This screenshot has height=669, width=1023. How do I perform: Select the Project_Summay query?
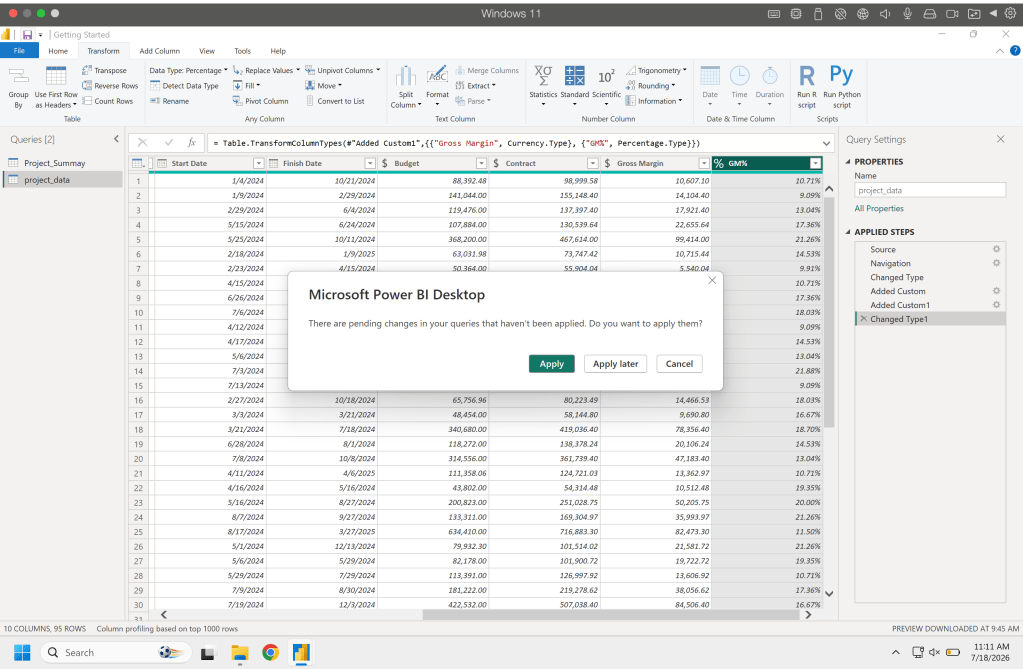[x=55, y=163]
